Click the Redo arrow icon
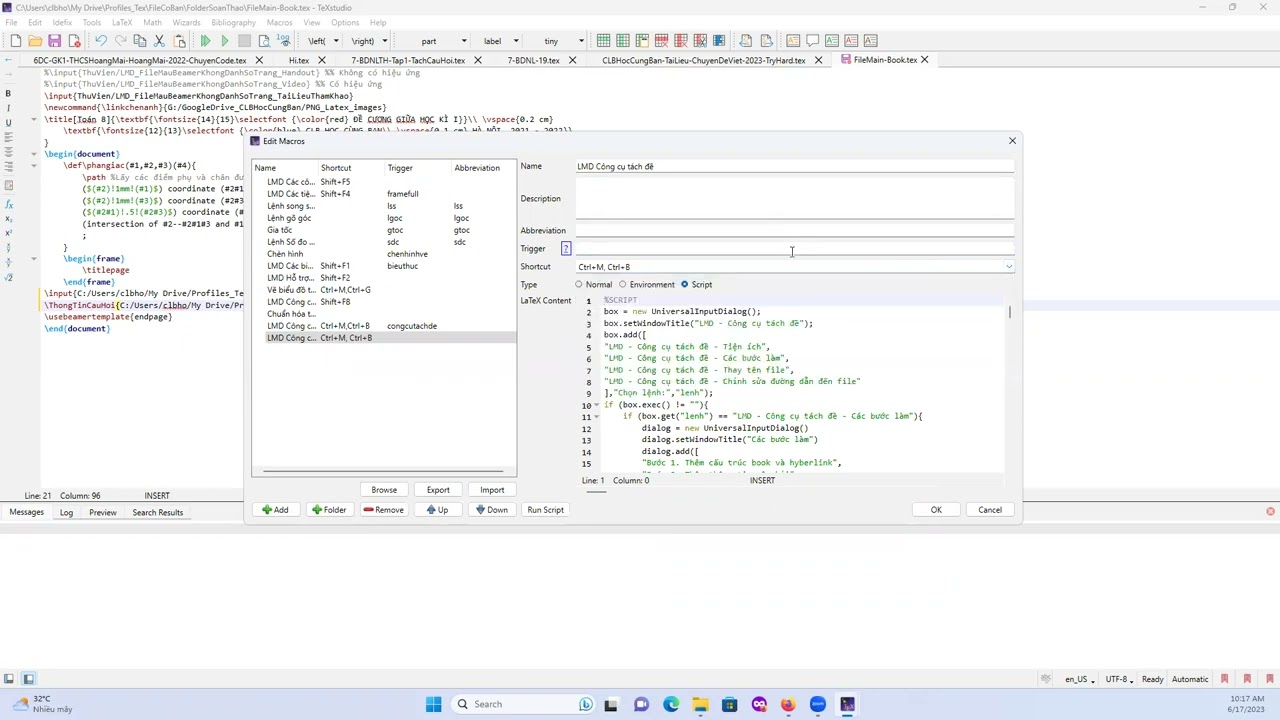The image size is (1280, 720). point(120,41)
